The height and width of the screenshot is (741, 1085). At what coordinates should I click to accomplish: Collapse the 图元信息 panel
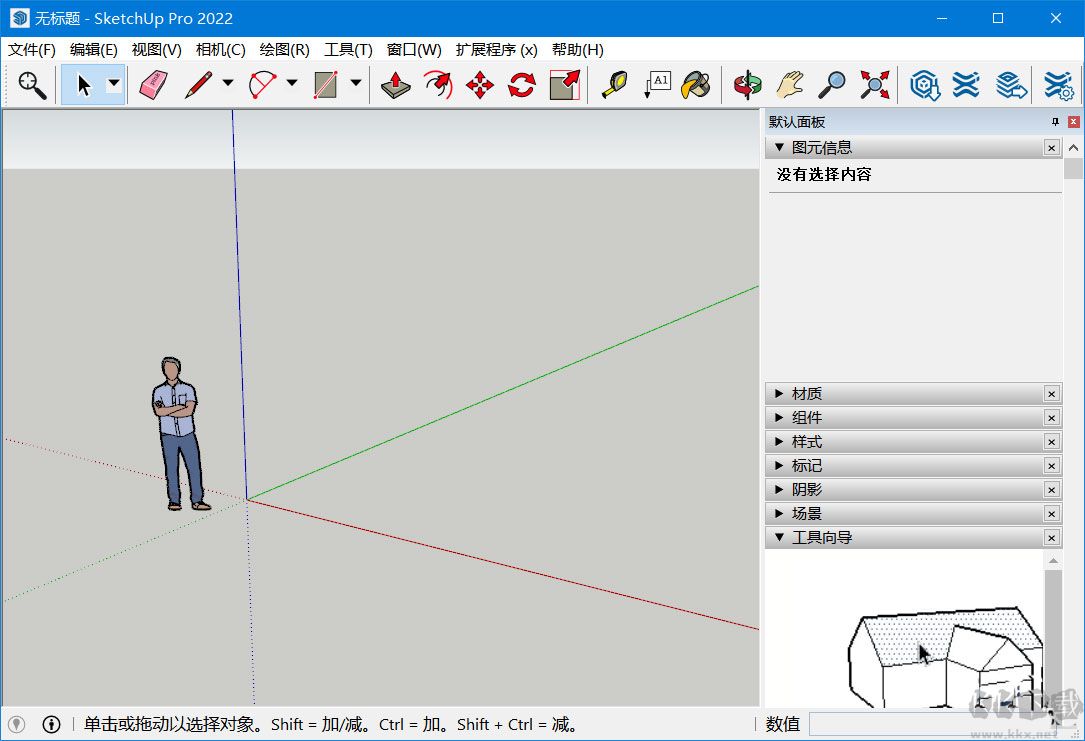[779, 147]
